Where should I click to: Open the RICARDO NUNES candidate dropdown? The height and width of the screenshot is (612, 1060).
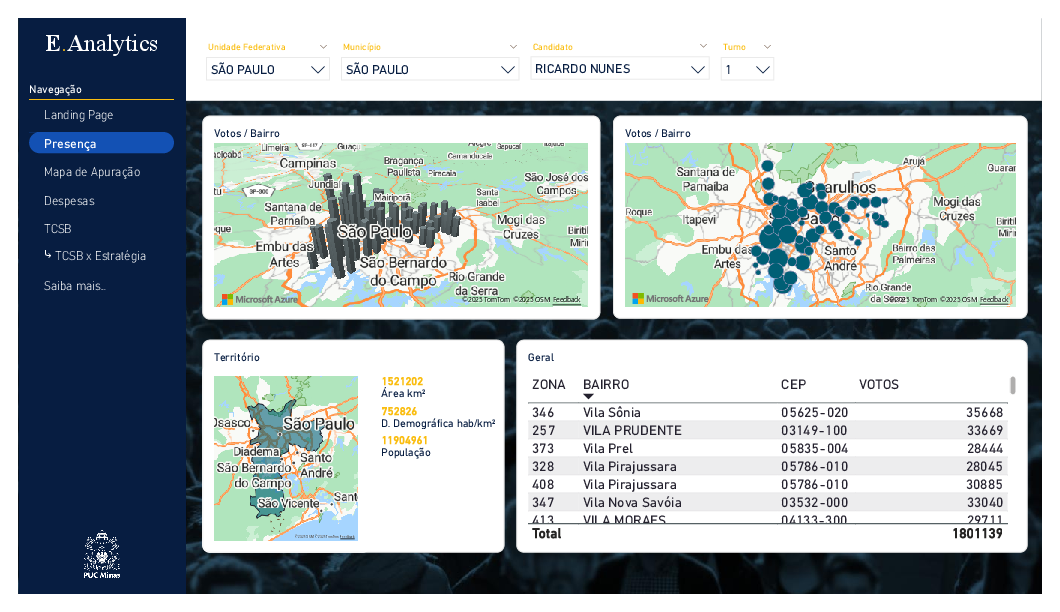(620, 68)
